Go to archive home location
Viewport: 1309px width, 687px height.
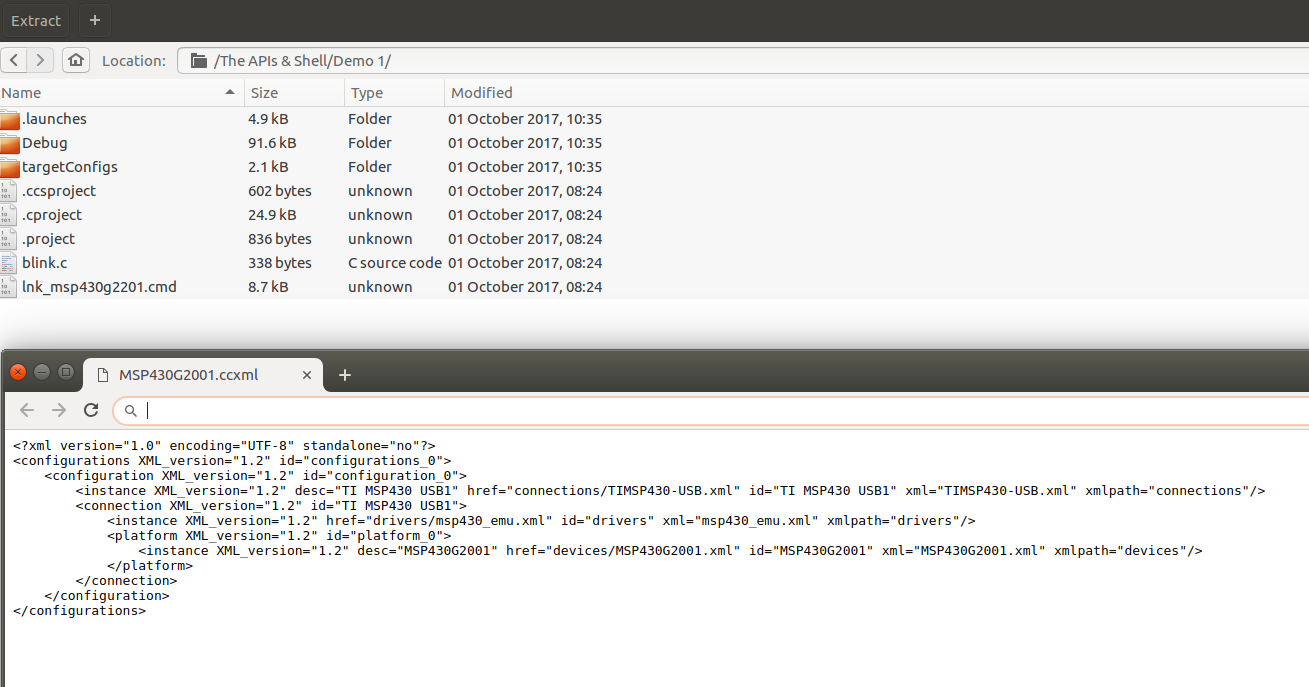(75, 60)
